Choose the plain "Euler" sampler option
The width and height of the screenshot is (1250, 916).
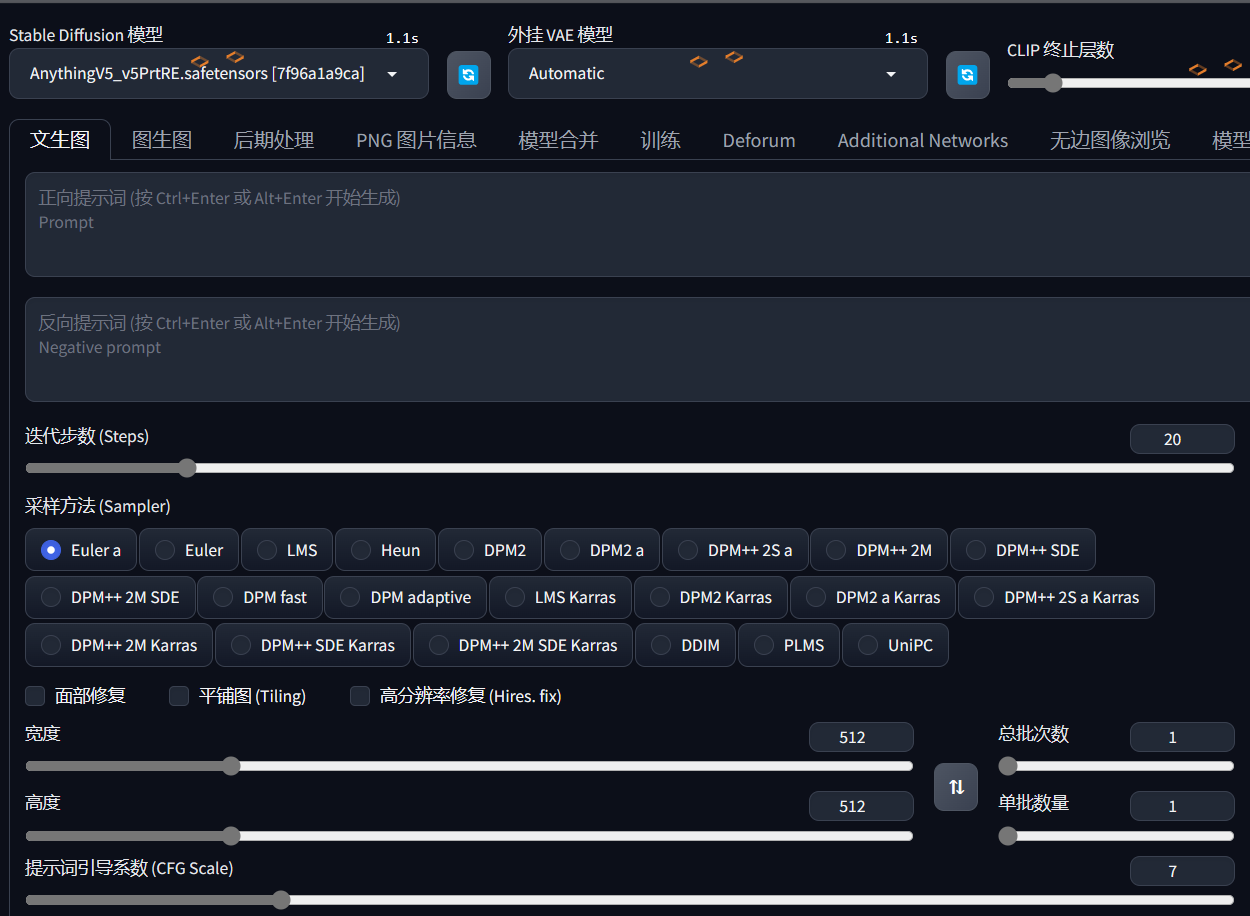pyautogui.click(x=189, y=550)
